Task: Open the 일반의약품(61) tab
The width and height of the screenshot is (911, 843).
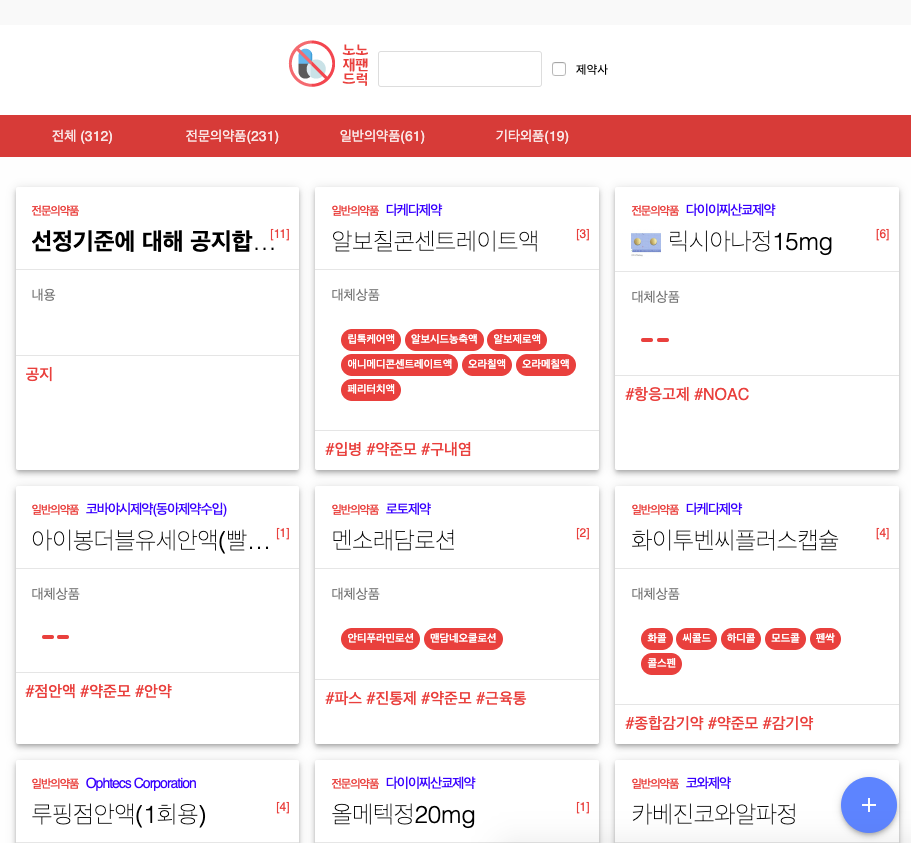Action: 382,136
